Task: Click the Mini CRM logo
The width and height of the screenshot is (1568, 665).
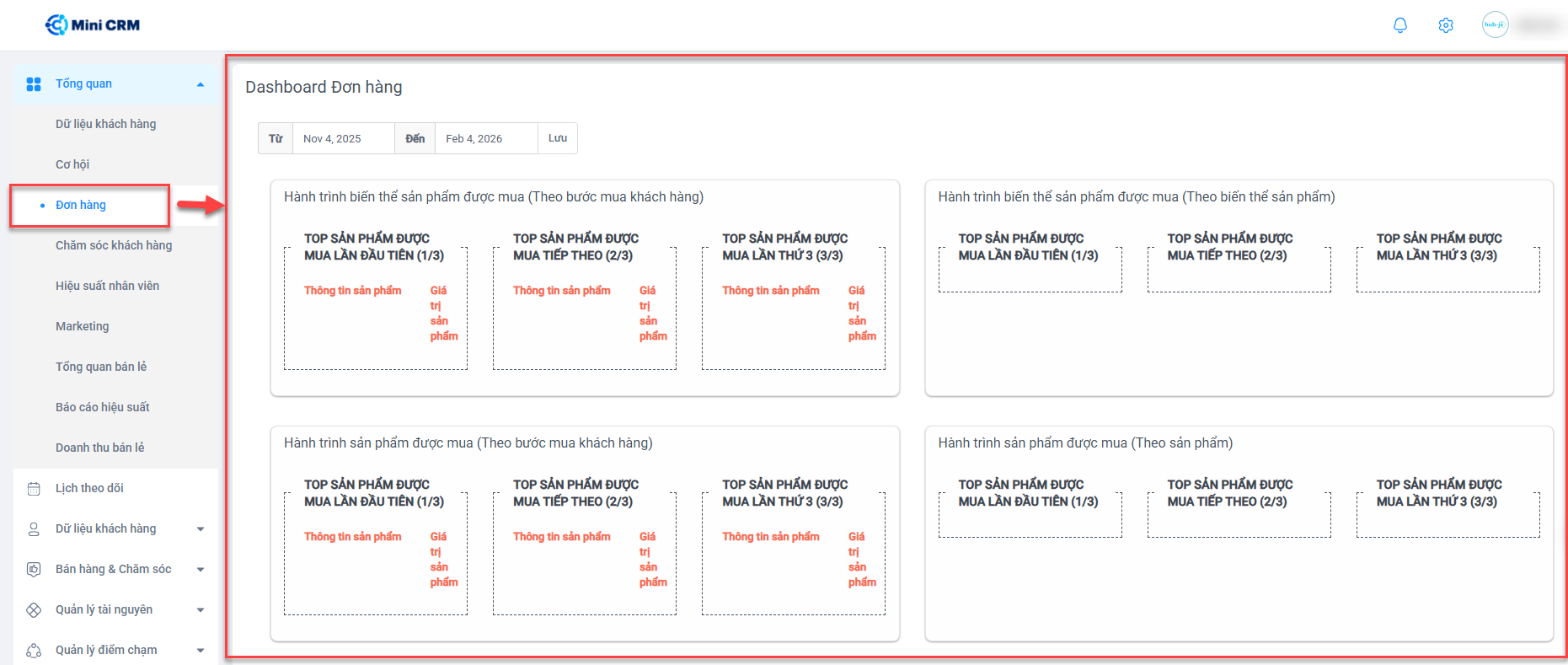Action: point(93,25)
